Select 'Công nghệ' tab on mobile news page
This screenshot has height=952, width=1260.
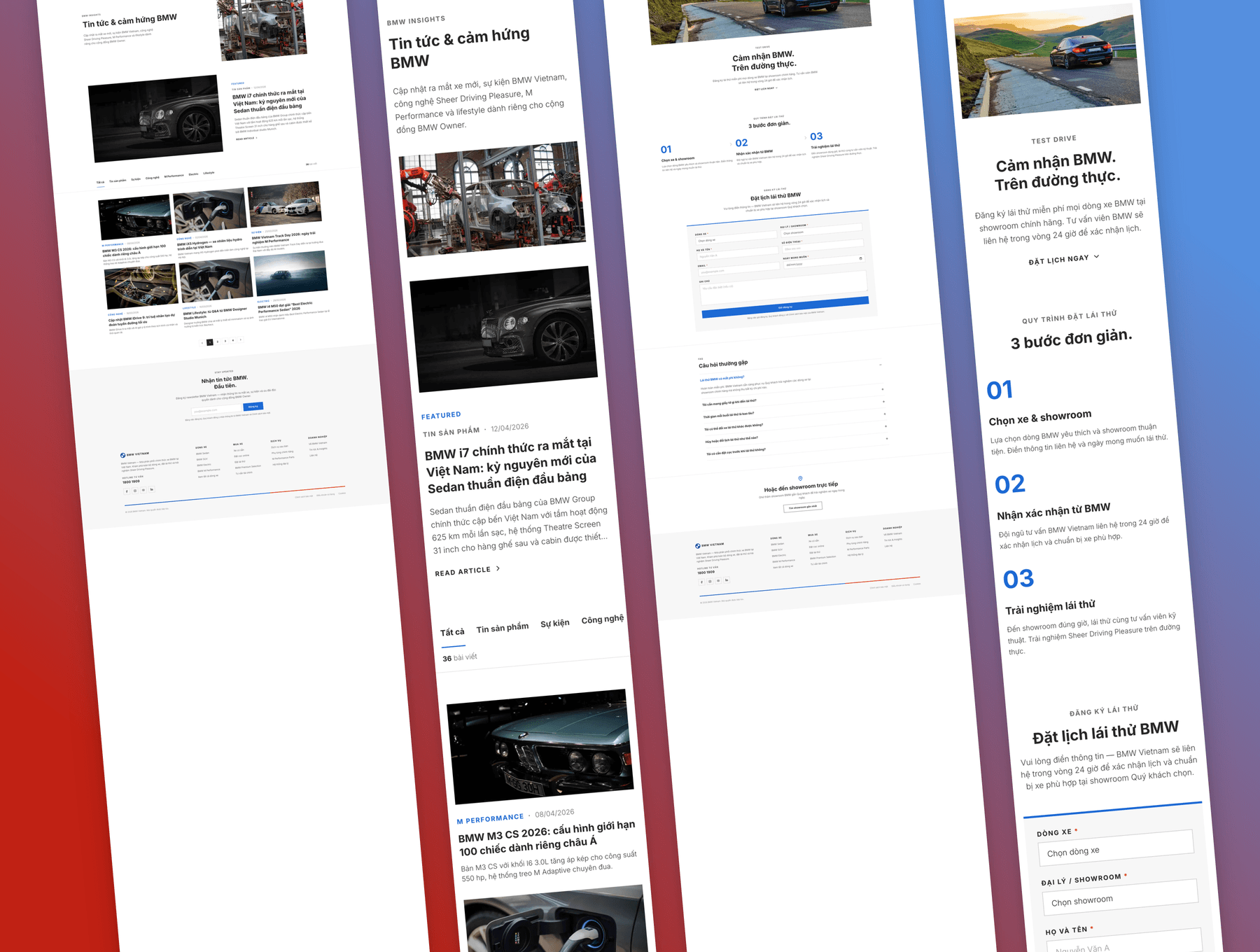(603, 619)
